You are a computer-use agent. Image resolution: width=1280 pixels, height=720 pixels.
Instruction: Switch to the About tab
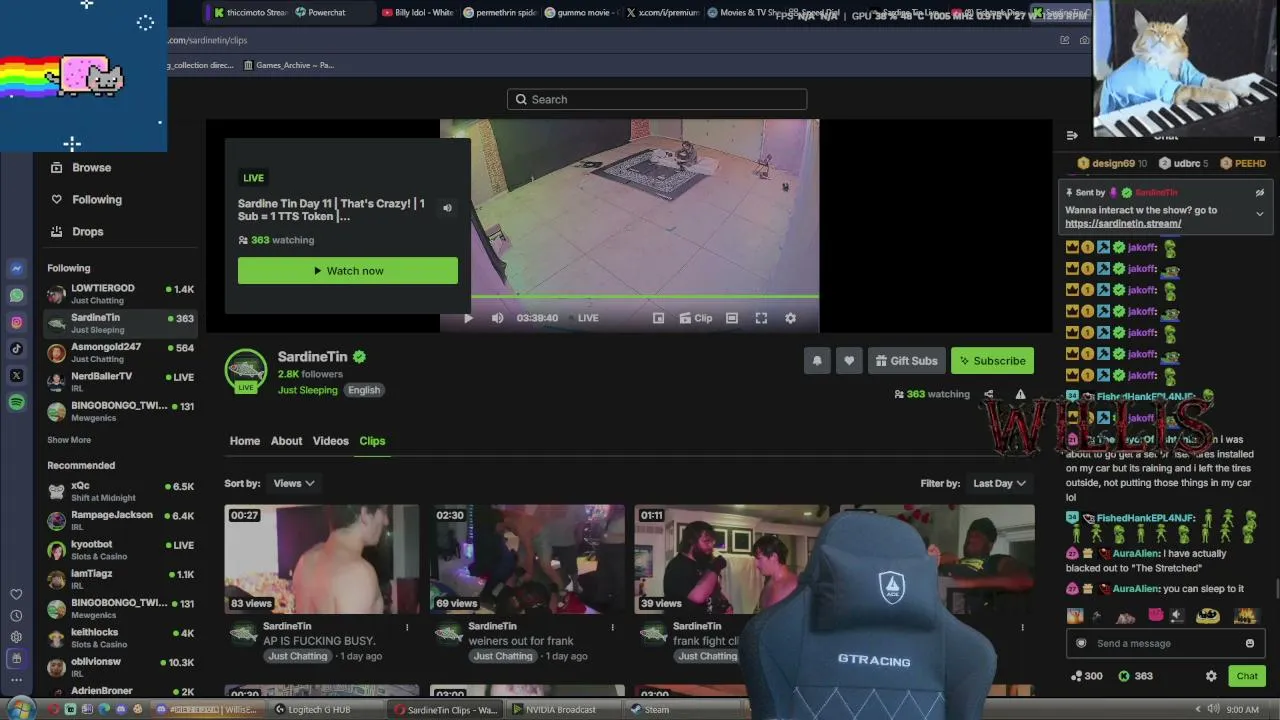tap(286, 441)
